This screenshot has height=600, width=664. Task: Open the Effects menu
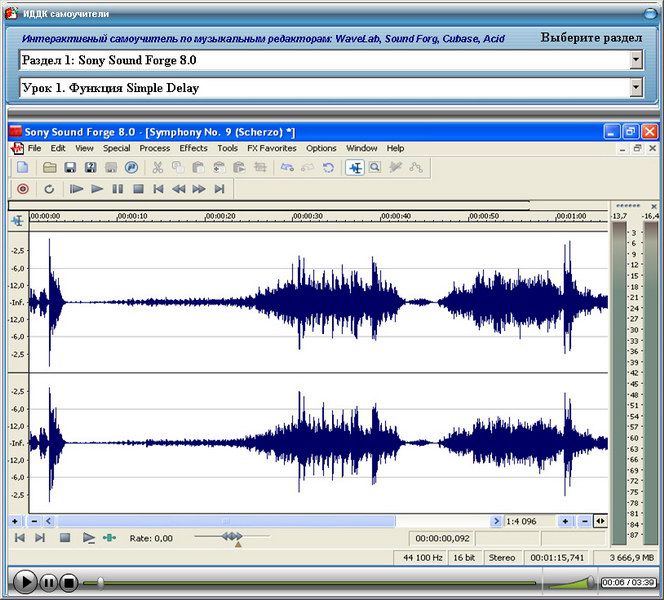pos(193,148)
